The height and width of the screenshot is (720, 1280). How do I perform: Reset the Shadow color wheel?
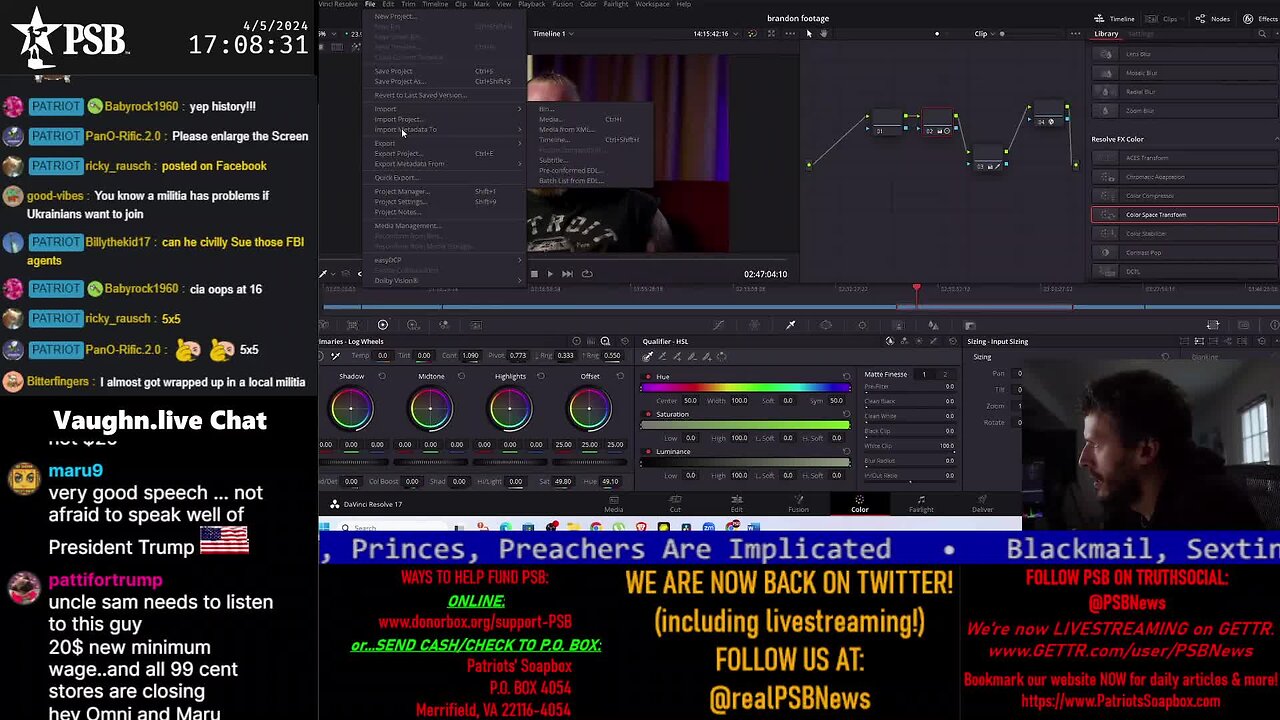[382, 377]
